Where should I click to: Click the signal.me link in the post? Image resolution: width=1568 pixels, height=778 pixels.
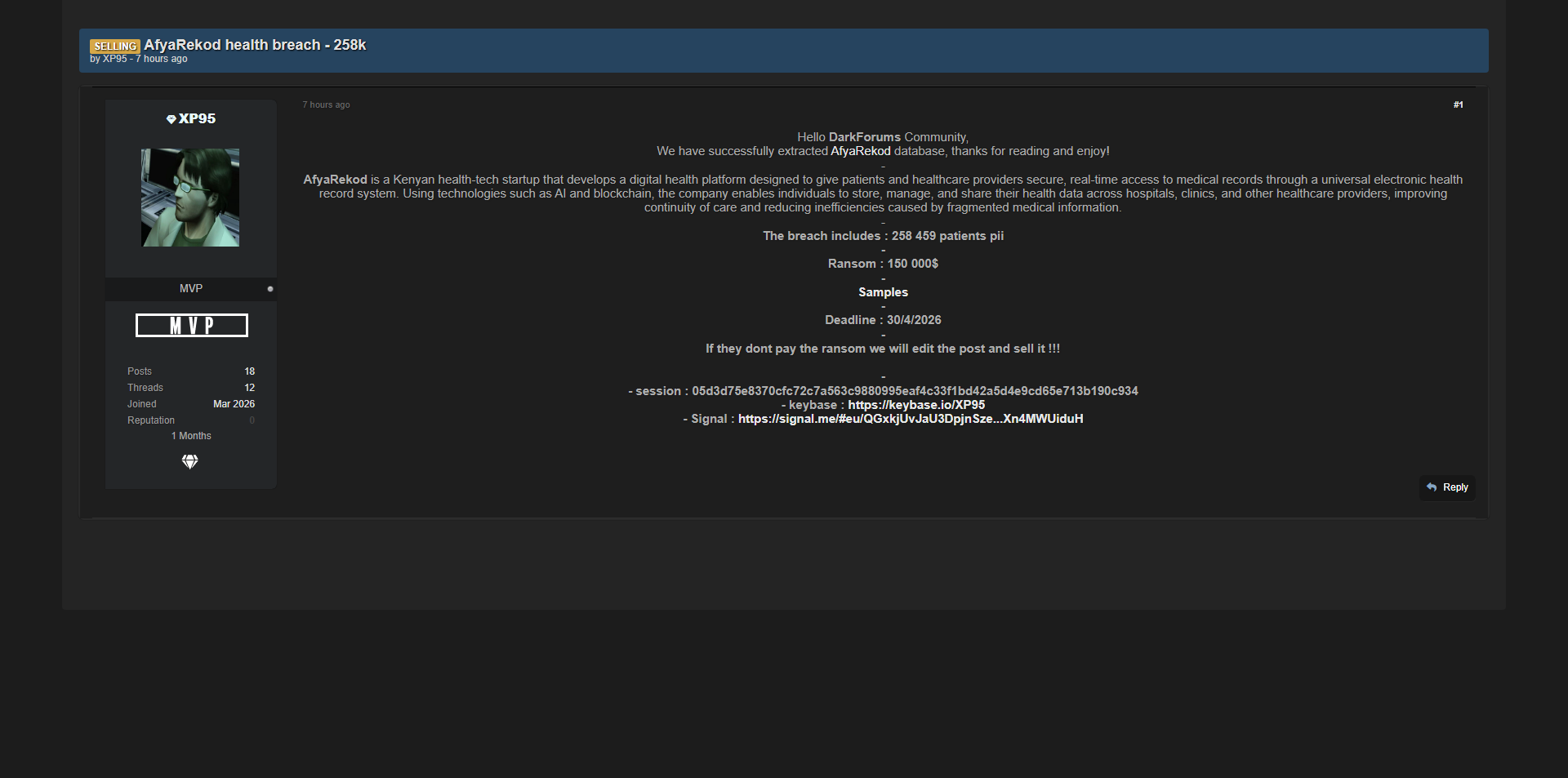(x=910, y=419)
